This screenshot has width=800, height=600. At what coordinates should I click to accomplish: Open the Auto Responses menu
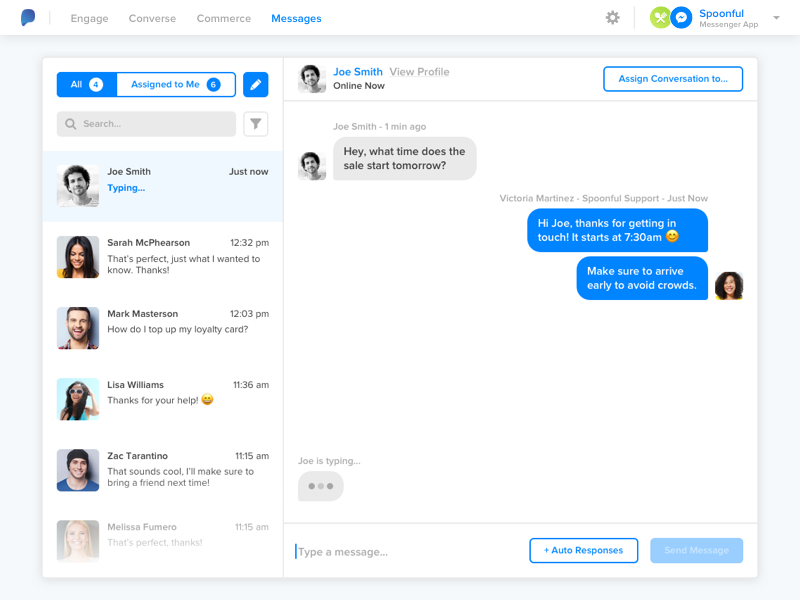(584, 551)
